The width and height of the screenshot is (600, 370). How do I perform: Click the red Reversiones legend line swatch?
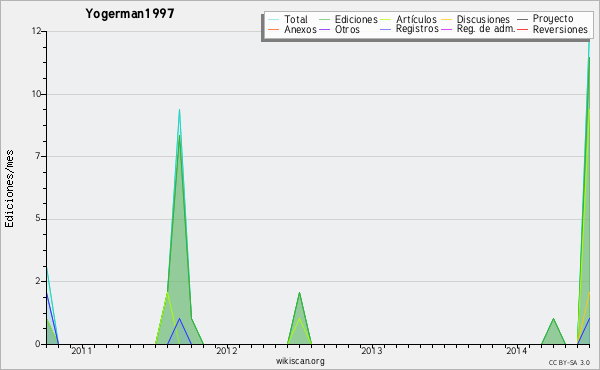(x=522, y=29)
